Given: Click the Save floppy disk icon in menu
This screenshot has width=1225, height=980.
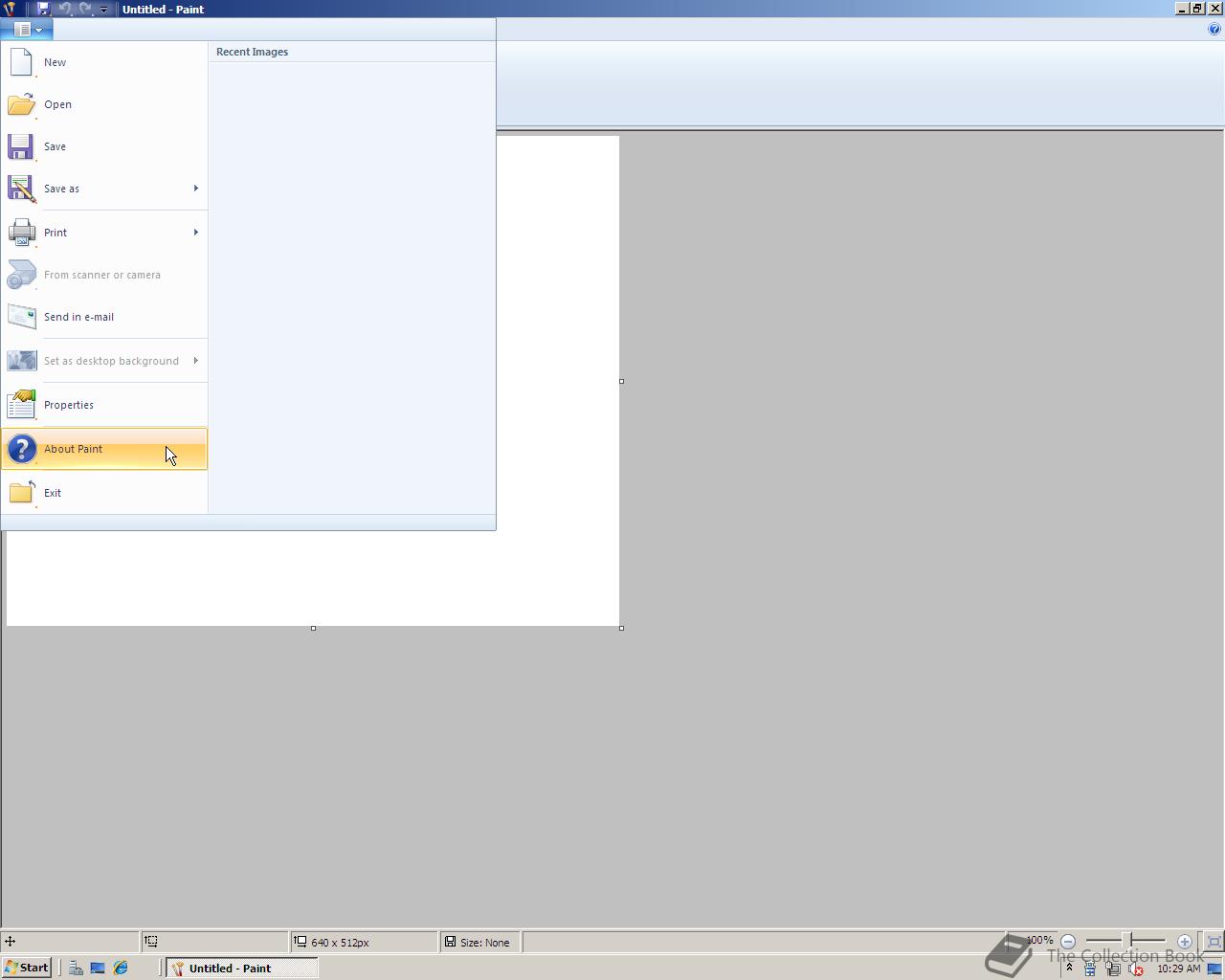Looking at the screenshot, I should click(x=21, y=146).
